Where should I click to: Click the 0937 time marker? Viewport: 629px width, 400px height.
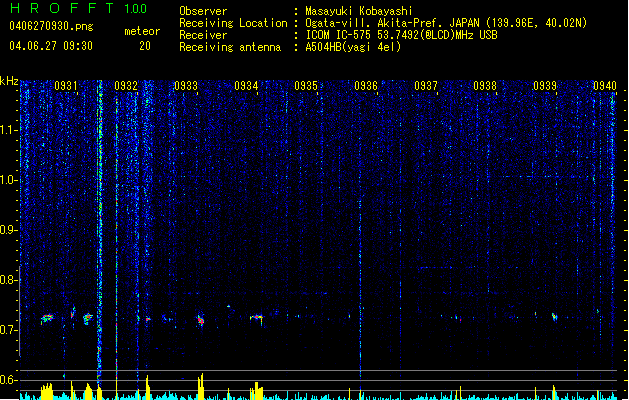(426, 86)
